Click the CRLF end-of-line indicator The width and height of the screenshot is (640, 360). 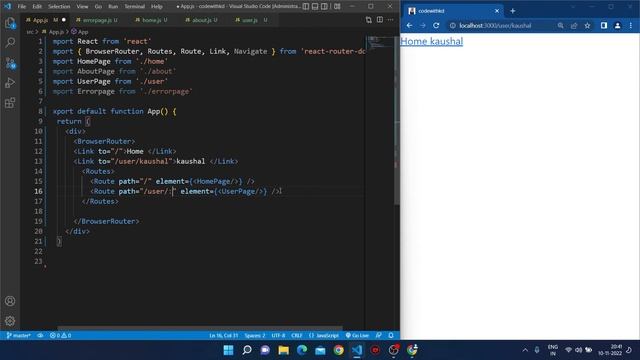297,336
